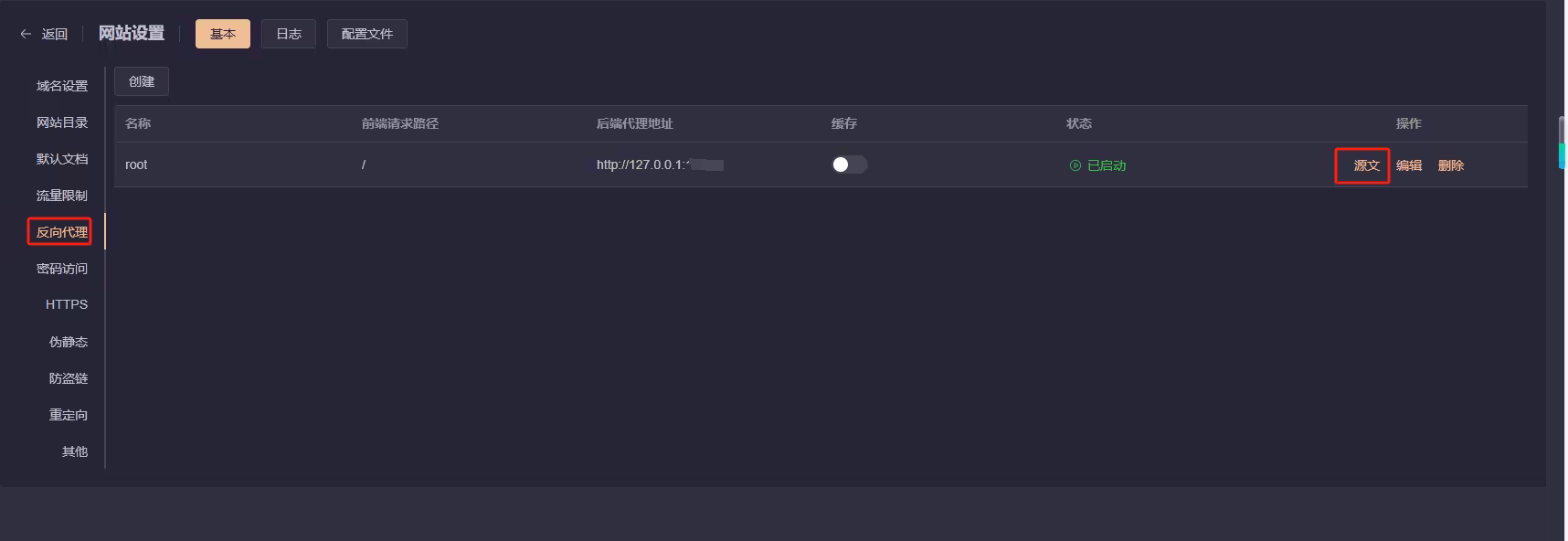Select 域名设置 in the sidebar
The image size is (1568, 541).
point(62,86)
